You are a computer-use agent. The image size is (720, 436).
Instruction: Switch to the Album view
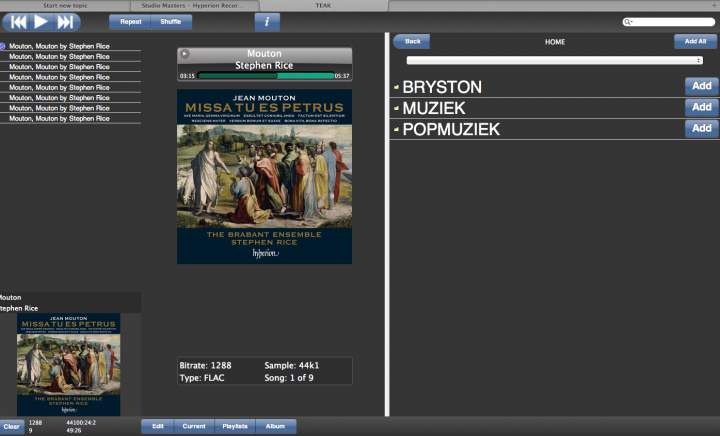(x=276, y=426)
